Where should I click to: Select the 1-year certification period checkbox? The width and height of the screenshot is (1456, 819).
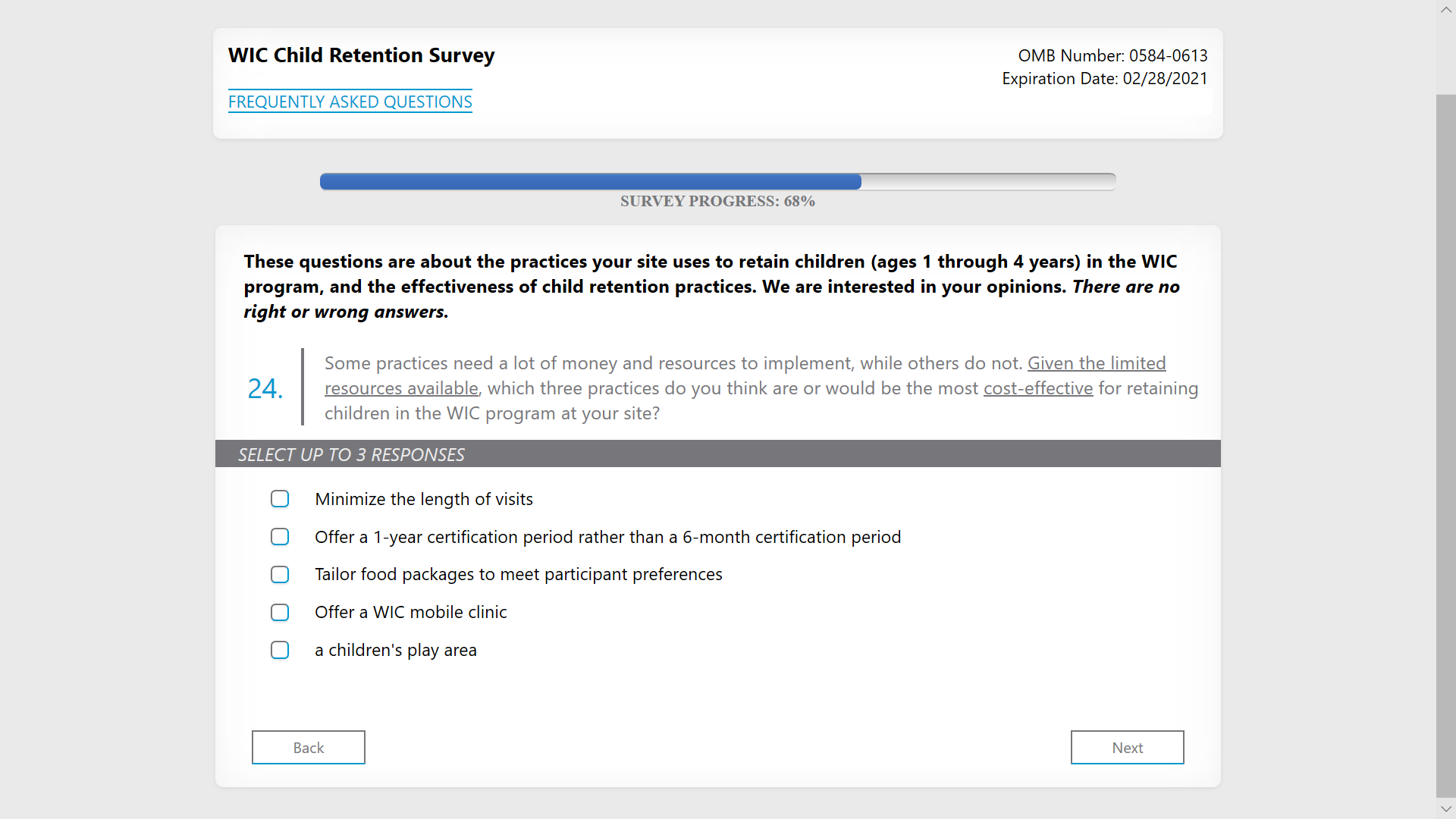pos(280,537)
